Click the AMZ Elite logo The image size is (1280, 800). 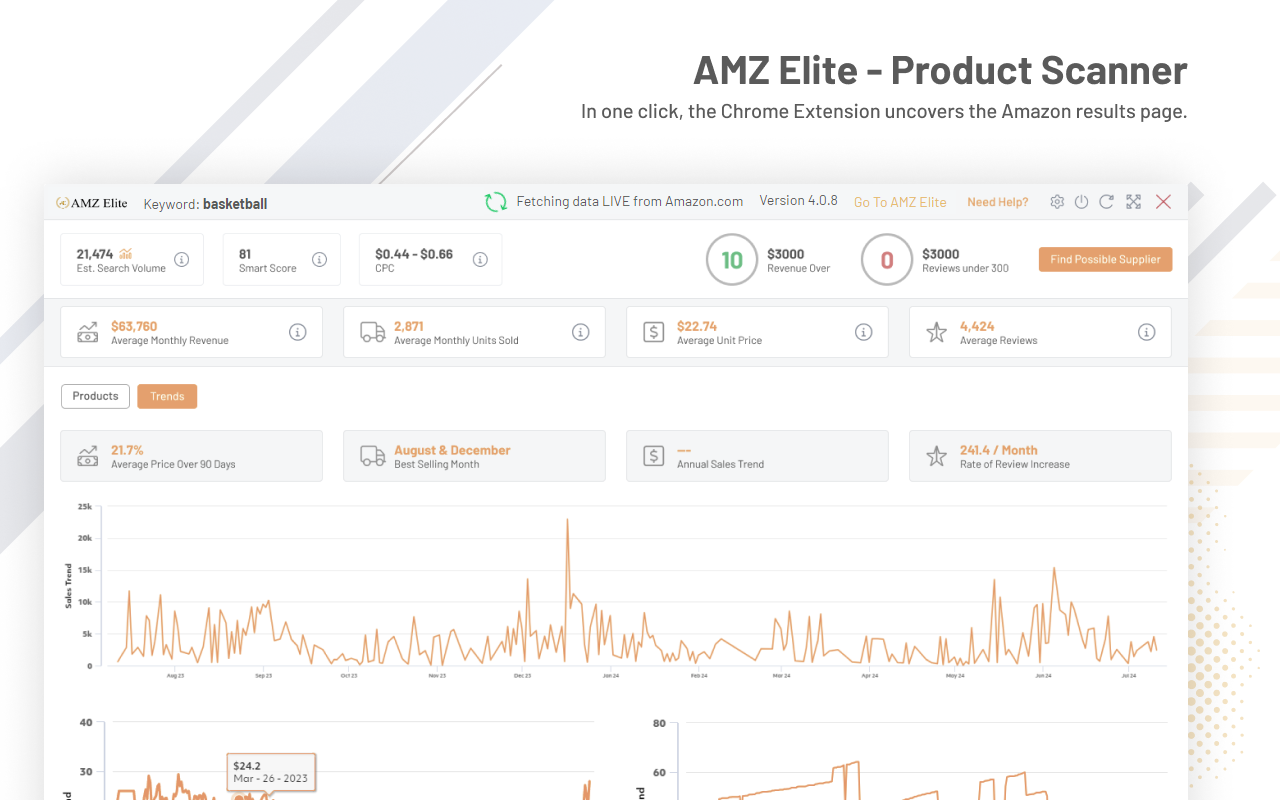[92, 203]
